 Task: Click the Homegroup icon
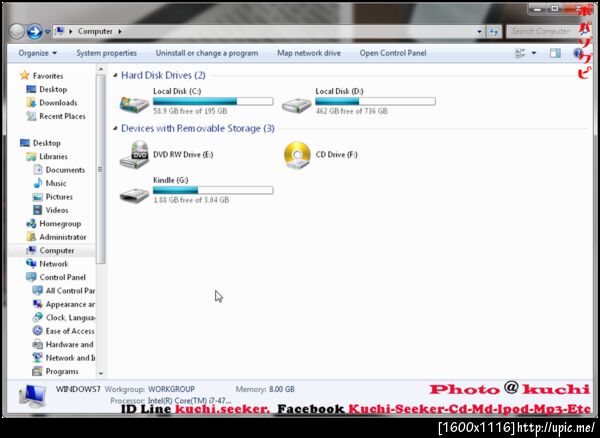point(31,223)
